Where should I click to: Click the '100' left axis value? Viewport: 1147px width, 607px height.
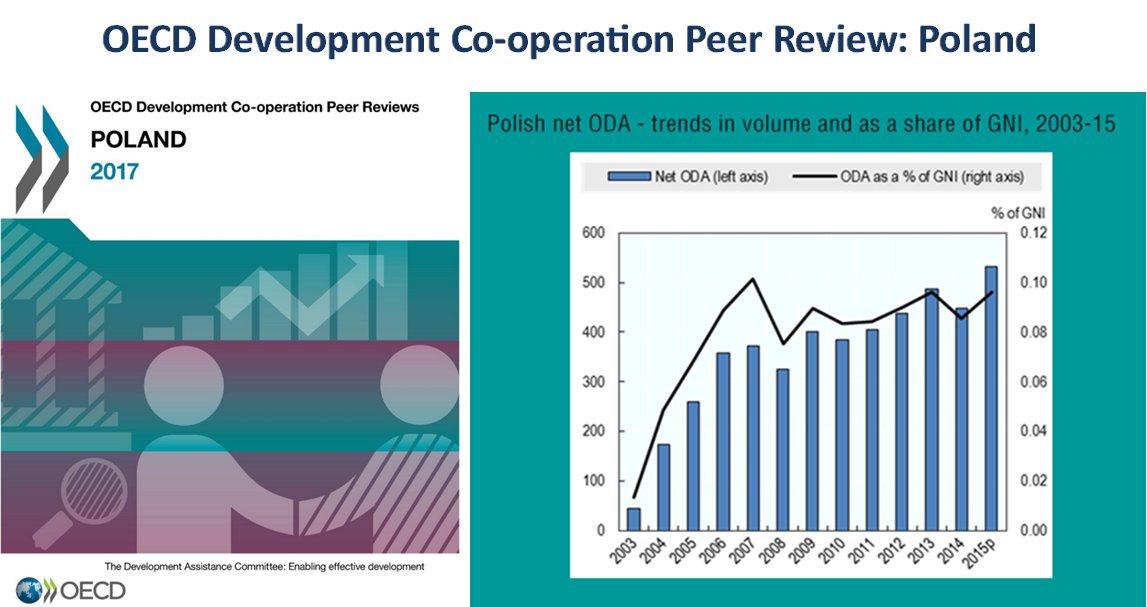[593, 480]
